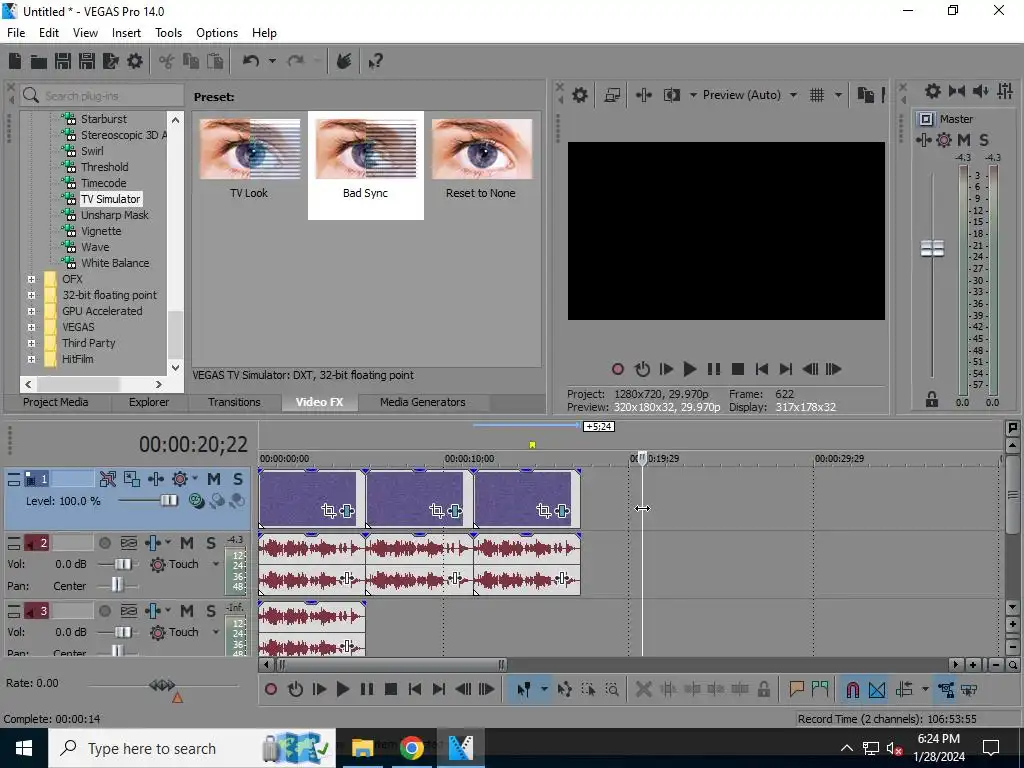Click Stop button in timeline transport

(391, 689)
